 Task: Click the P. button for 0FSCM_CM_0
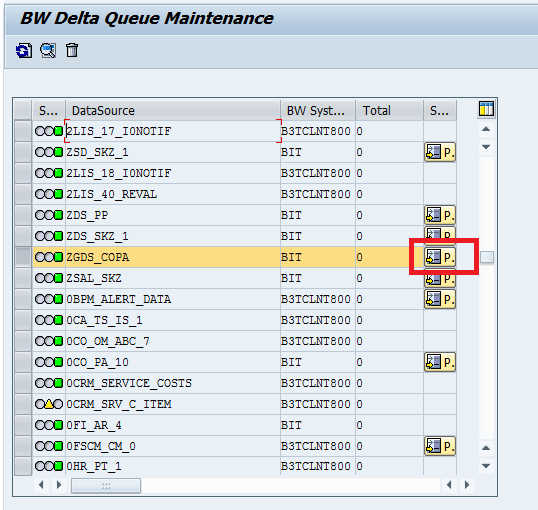(x=440, y=446)
